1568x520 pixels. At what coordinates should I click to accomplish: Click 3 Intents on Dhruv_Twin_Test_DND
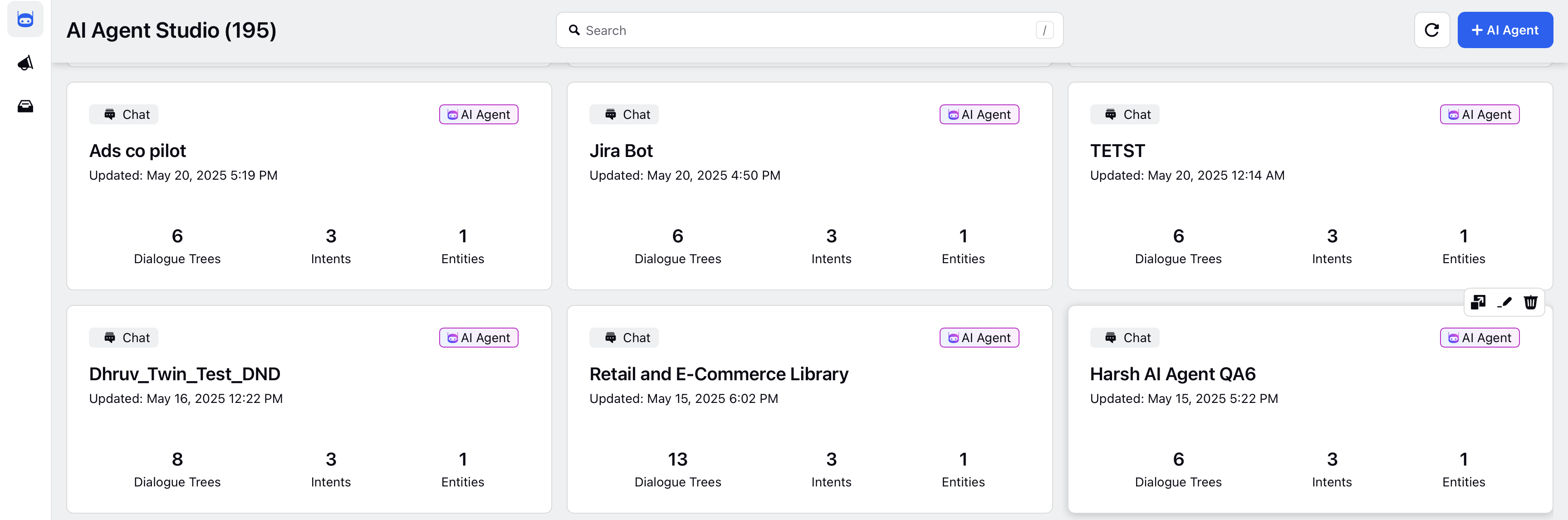tap(330, 470)
